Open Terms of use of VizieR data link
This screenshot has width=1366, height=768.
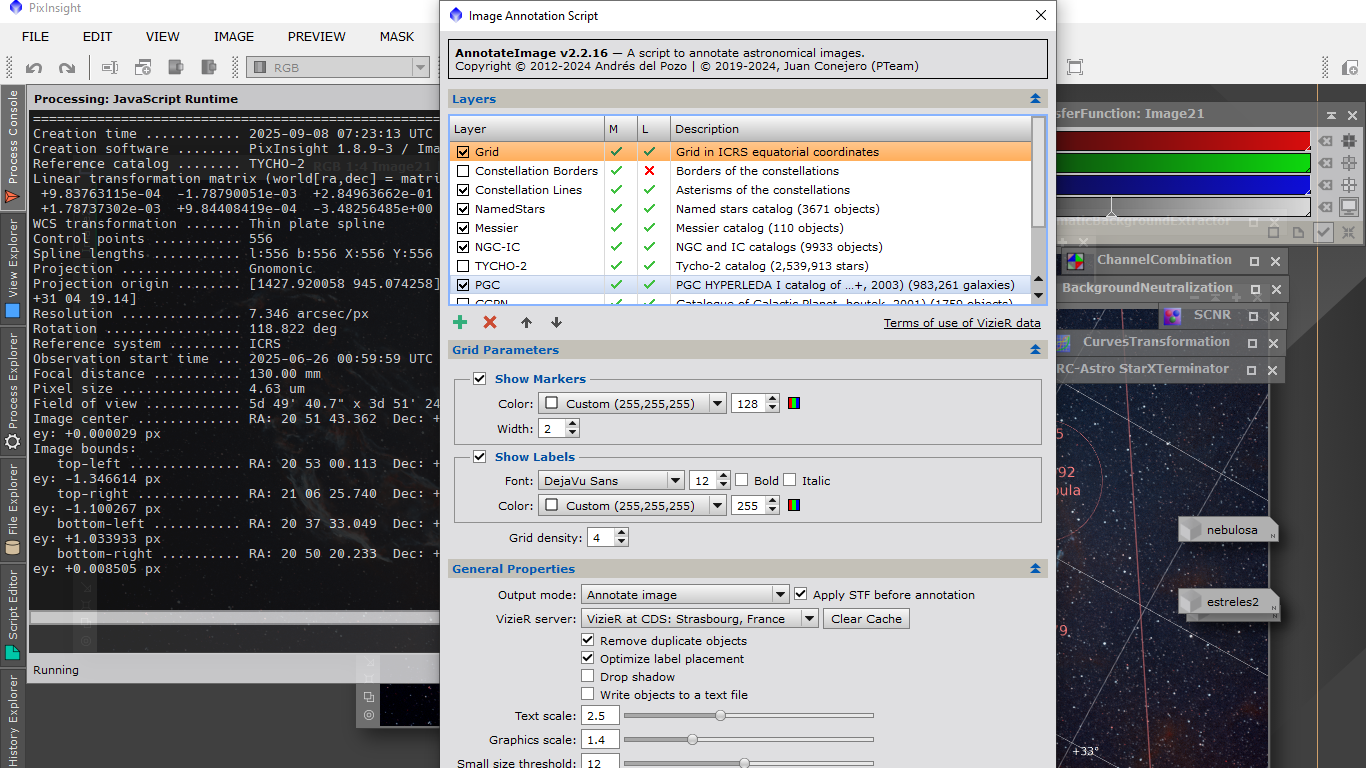[x=962, y=323]
